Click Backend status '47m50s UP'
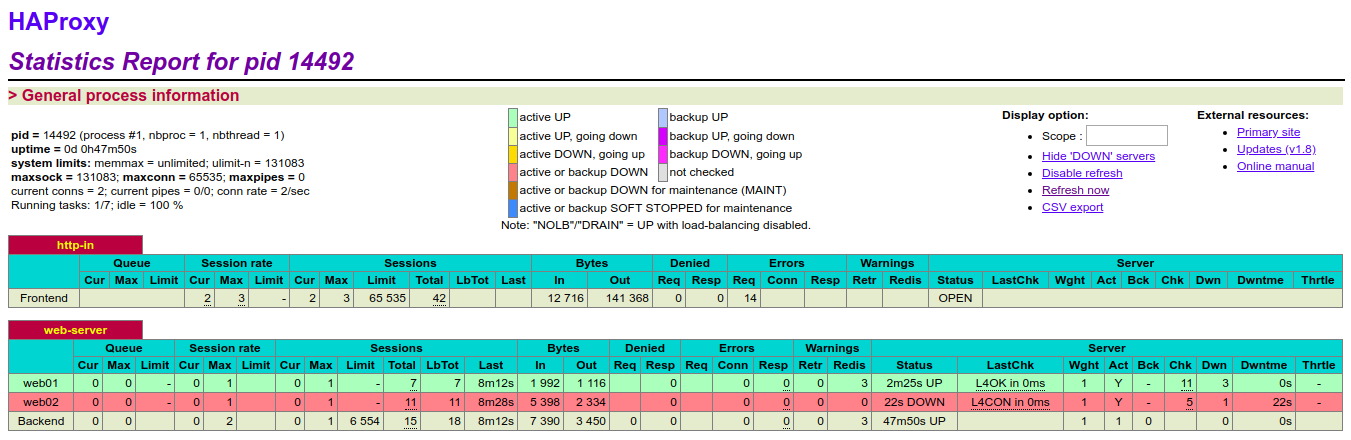Screen dimensions: 1351x440 coord(914,421)
